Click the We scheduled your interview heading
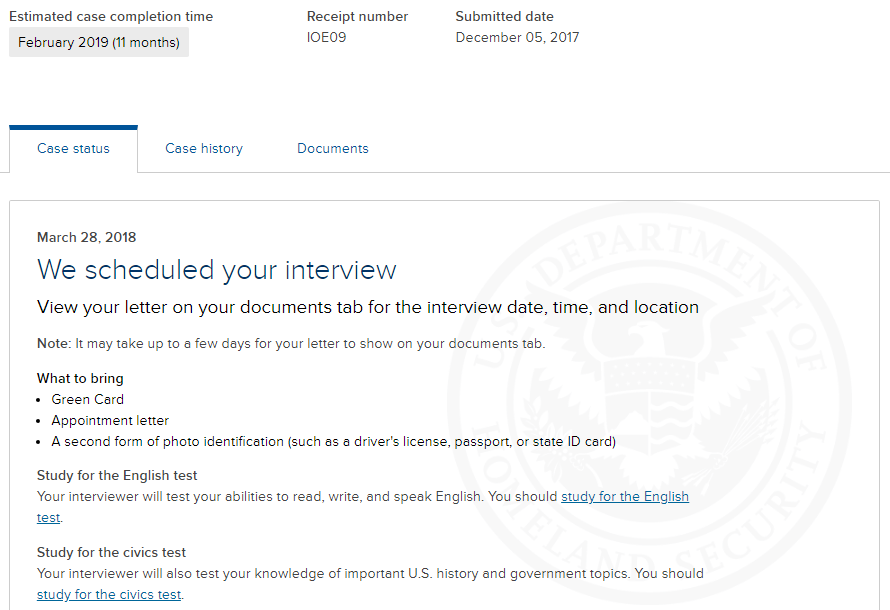 click(x=216, y=270)
